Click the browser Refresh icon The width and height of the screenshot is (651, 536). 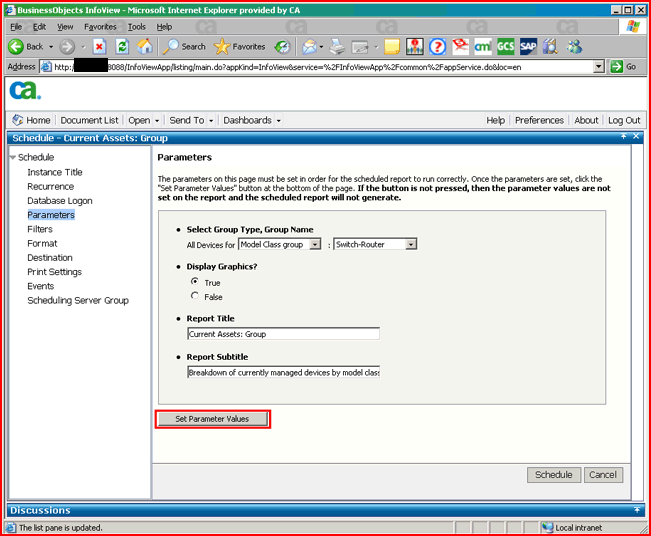(122, 46)
